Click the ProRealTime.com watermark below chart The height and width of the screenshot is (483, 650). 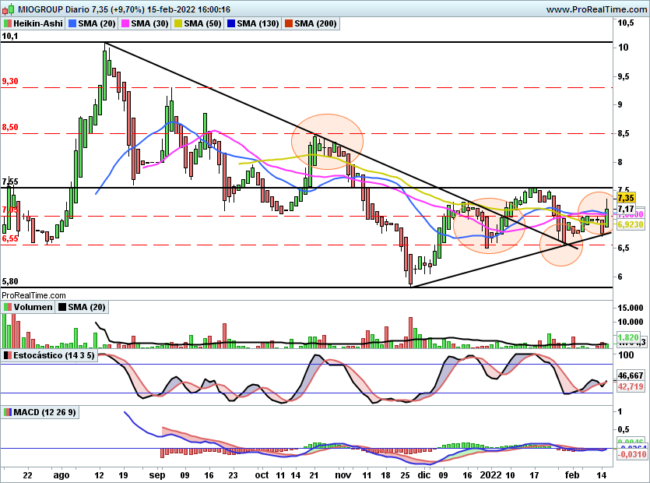coord(34,295)
